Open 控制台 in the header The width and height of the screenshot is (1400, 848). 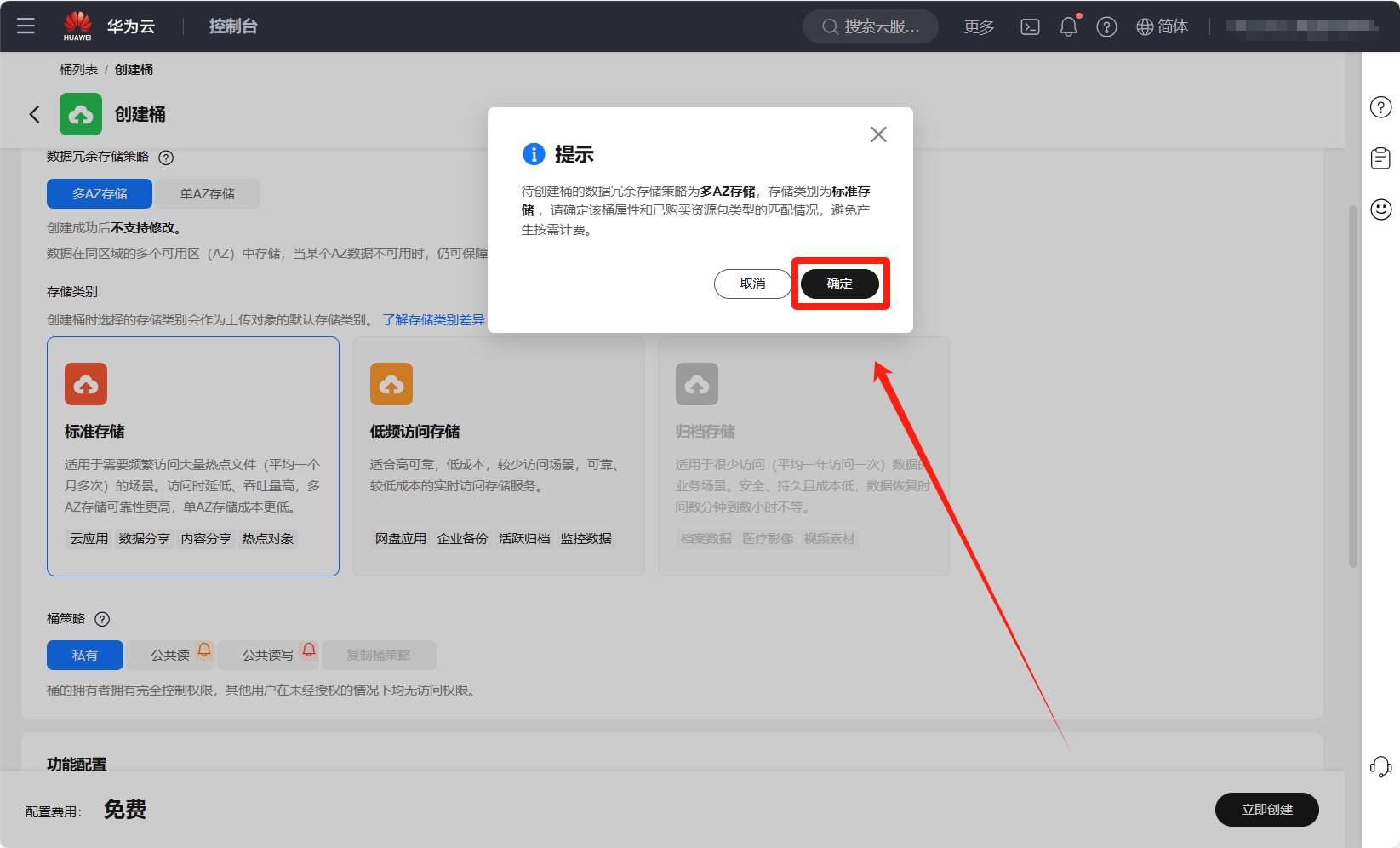[233, 26]
